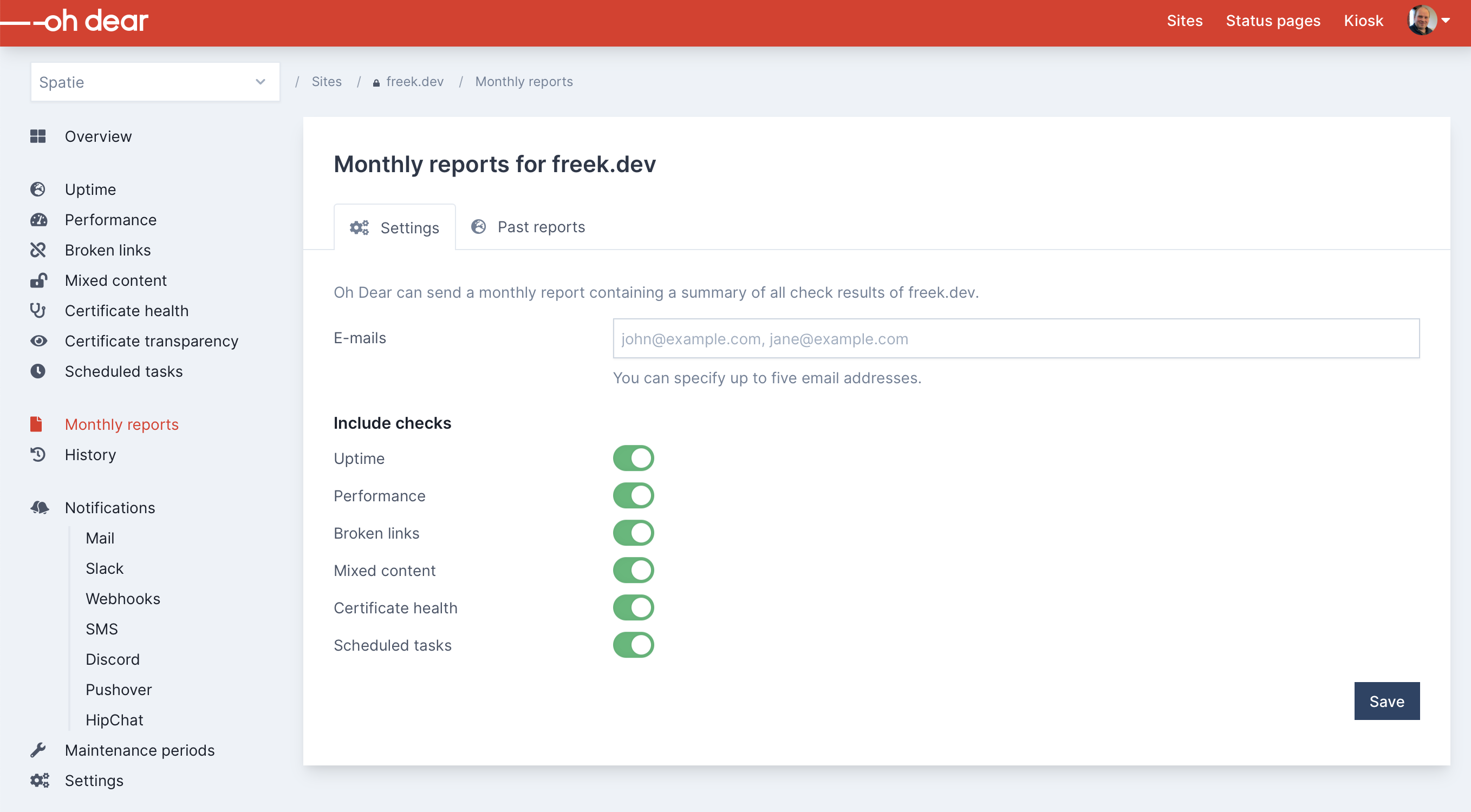Click Monthly reports breadcrumb
1471x812 pixels.
(x=524, y=82)
